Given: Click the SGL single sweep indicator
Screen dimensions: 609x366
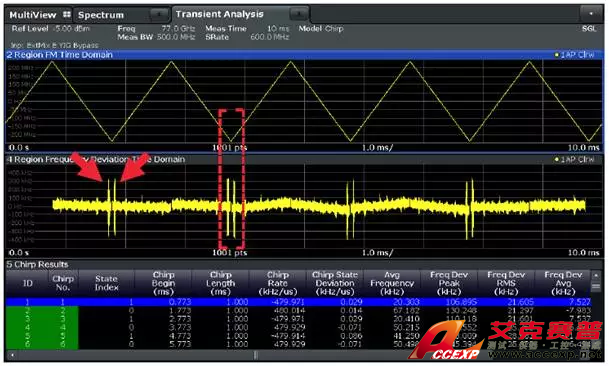Looking at the screenshot, I should [x=589, y=29].
